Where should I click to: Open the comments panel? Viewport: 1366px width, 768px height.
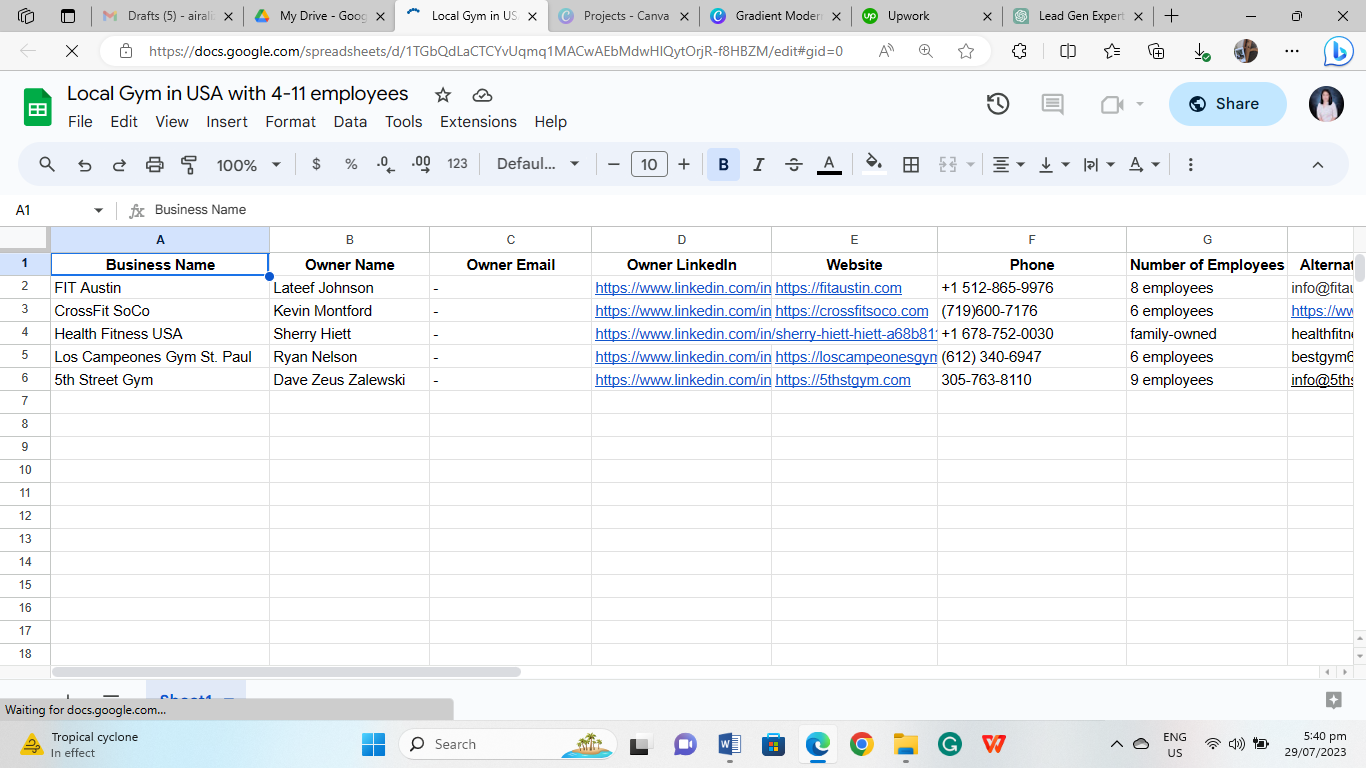tap(1052, 104)
